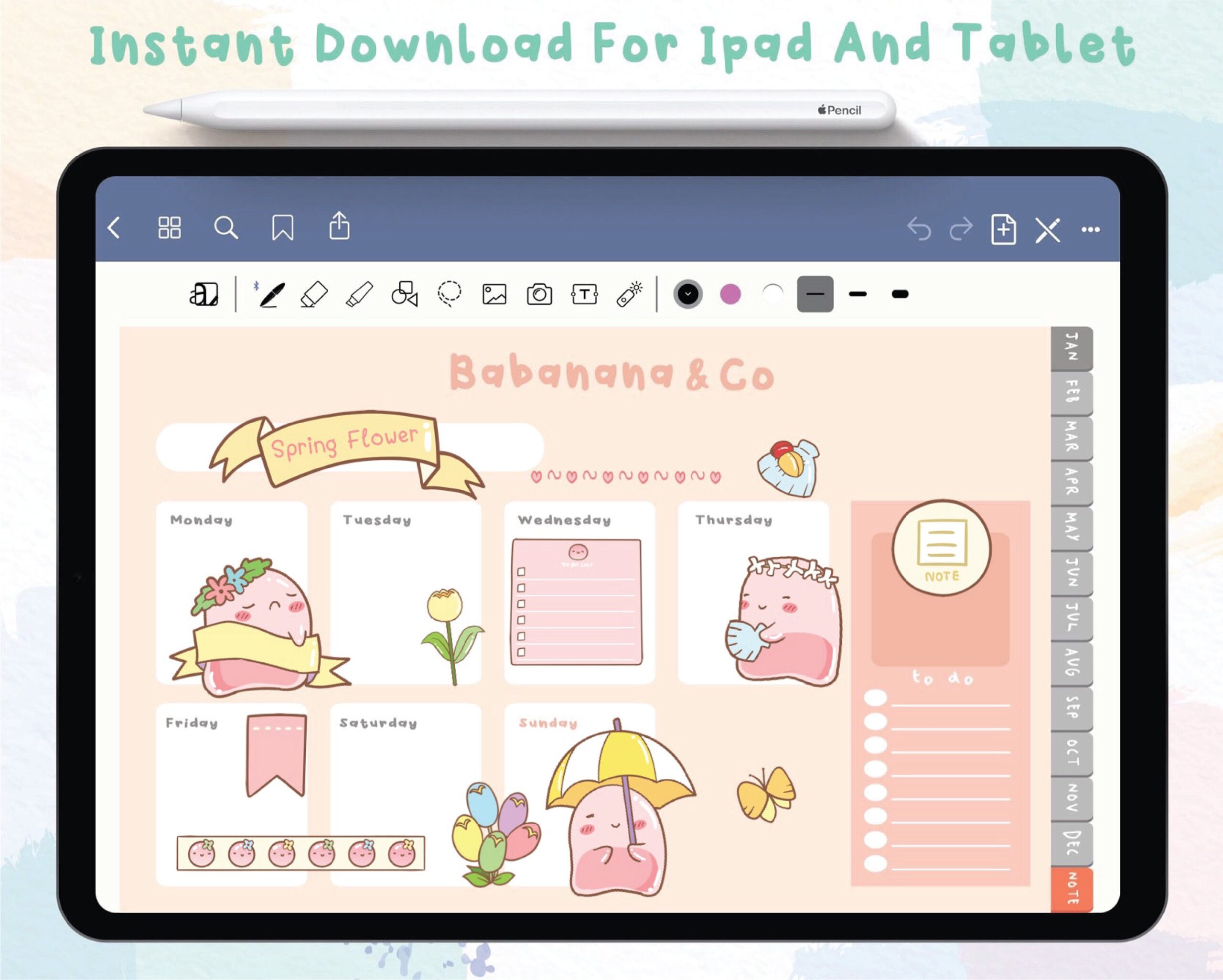Image resolution: width=1223 pixels, height=980 pixels.
Task: Open the OCT month tab
Action: 1072,754
